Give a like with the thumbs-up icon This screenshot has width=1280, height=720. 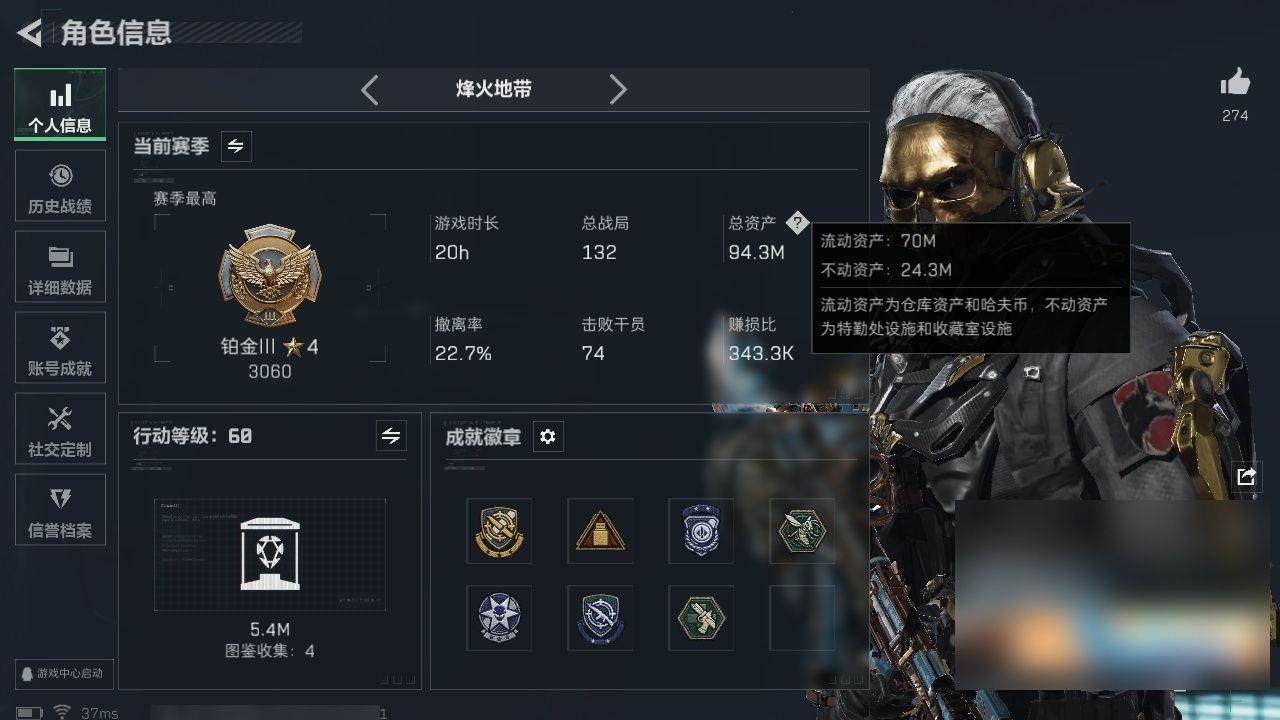click(x=1235, y=83)
